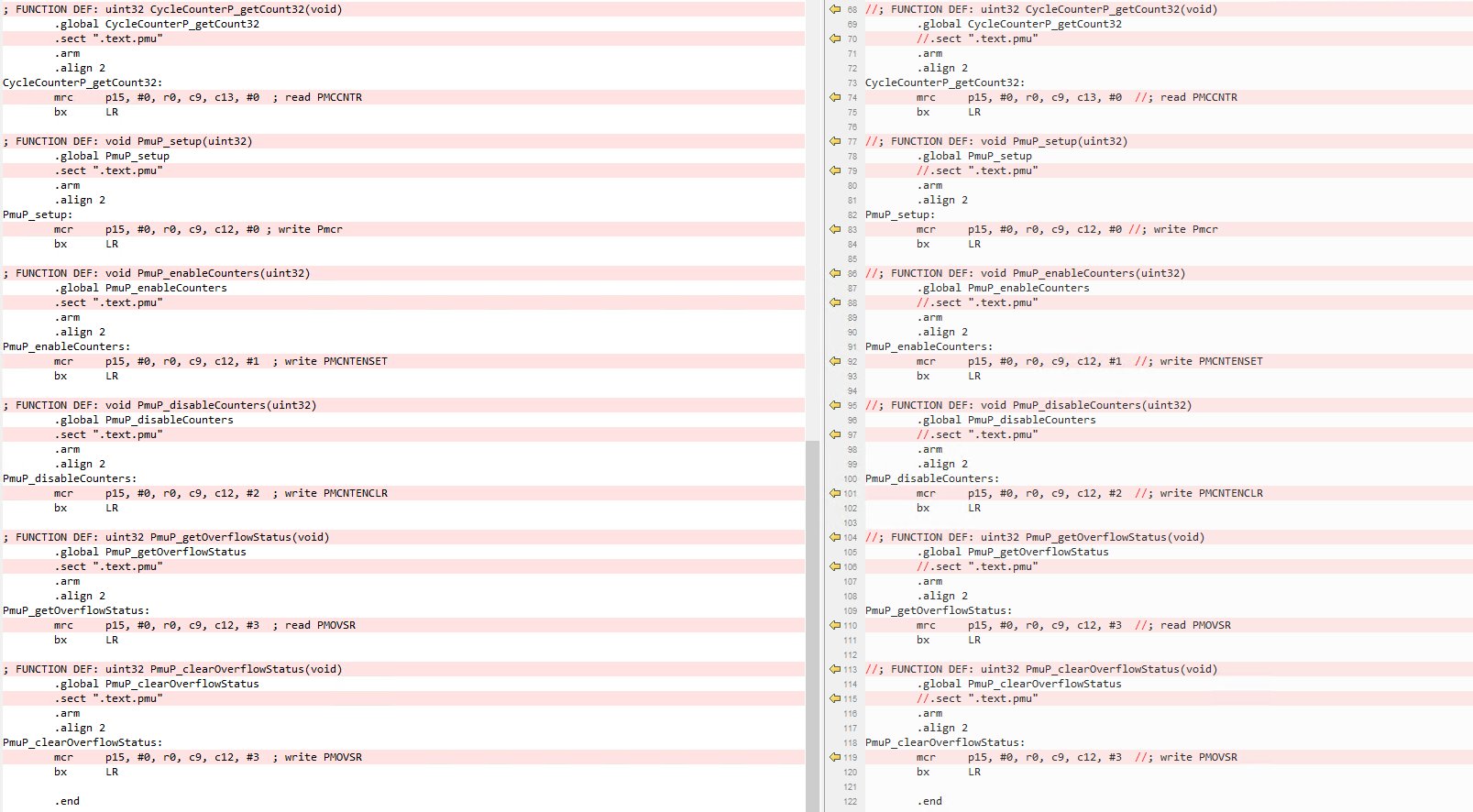This screenshot has width=1473, height=812.
Task: Click right pane line ending '//; write PMOVSR'
Action: pos(1169,757)
